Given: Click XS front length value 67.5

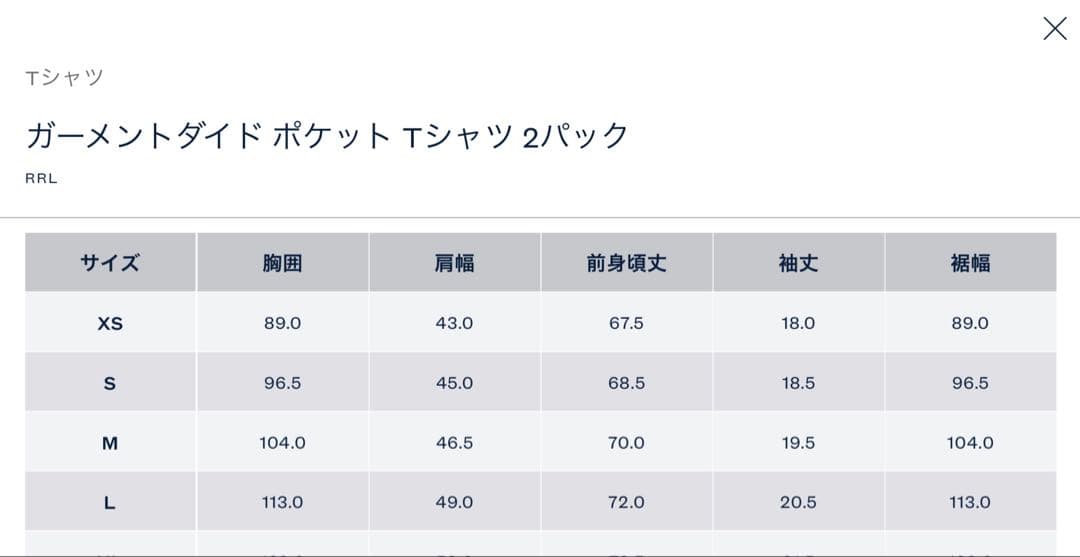Looking at the screenshot, I should coord(626,323).
